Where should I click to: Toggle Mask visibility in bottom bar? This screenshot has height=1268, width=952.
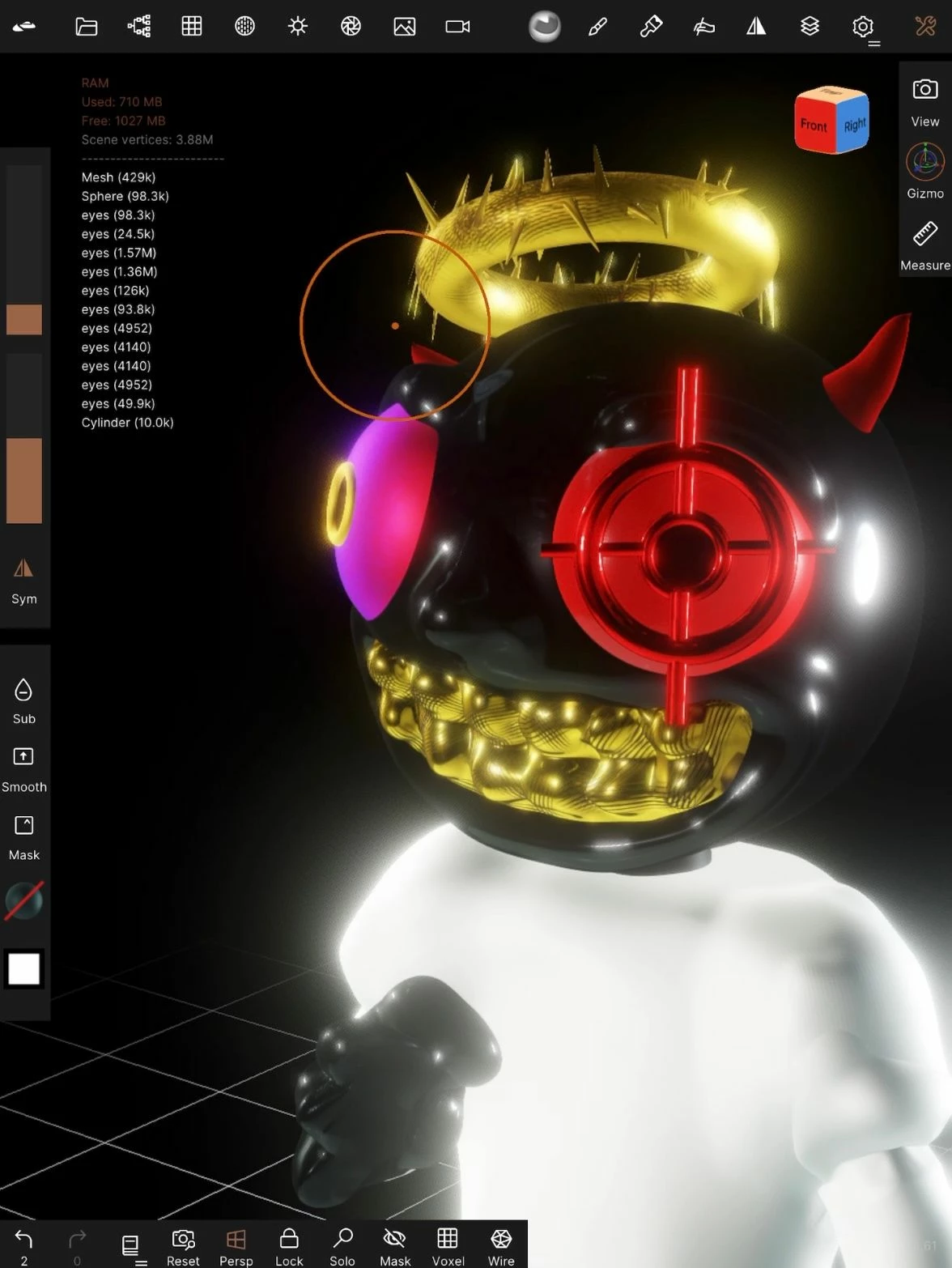395,1245
